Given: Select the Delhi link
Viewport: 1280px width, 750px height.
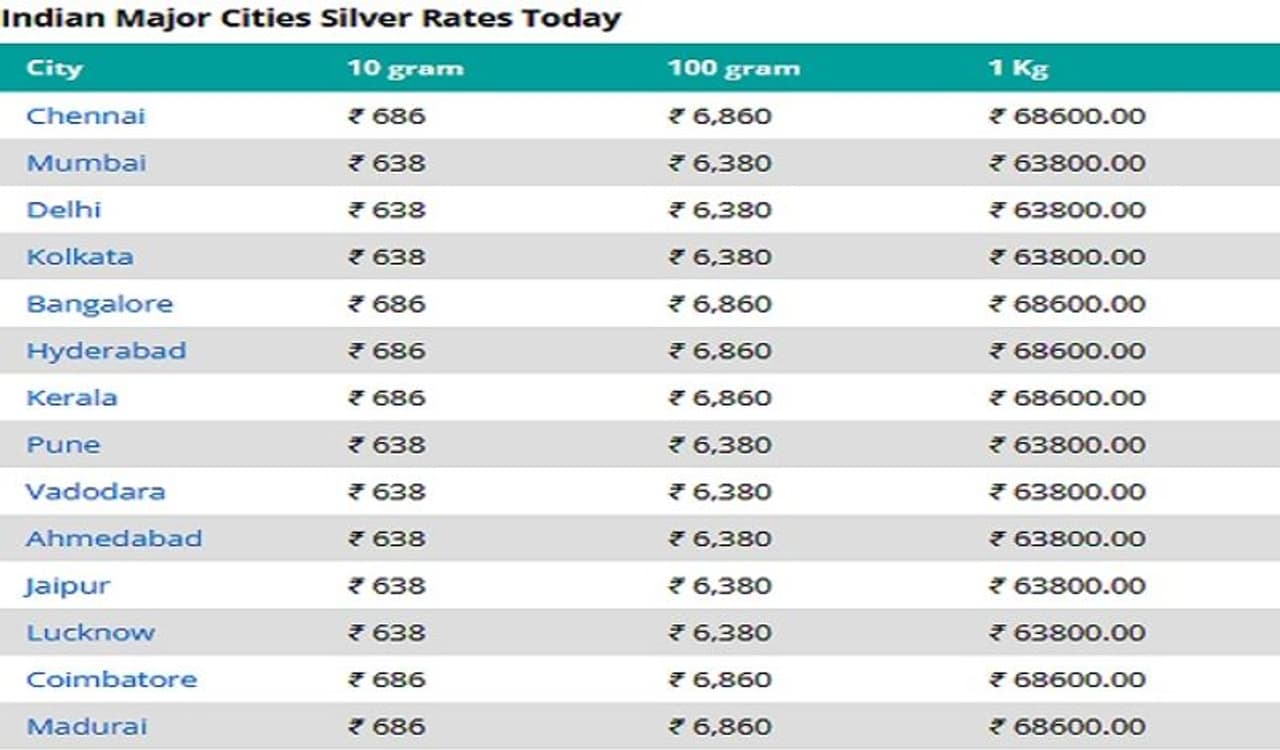Looking at the screenshot, I should click(x=64, y=210).
